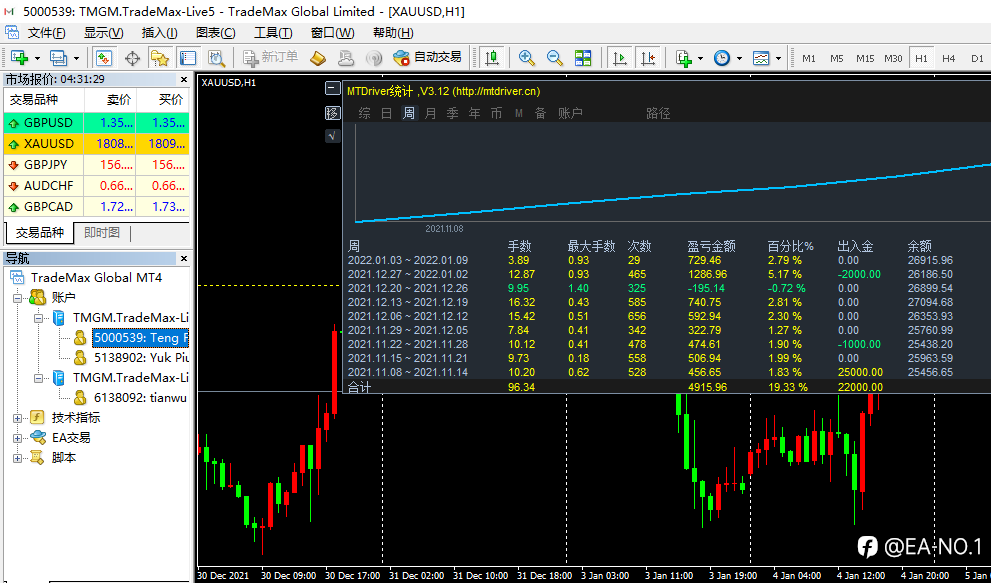Select account 5138902: Yuk Piu
Image resolution: width=991 pixels, height=583 pixels.
141,358
